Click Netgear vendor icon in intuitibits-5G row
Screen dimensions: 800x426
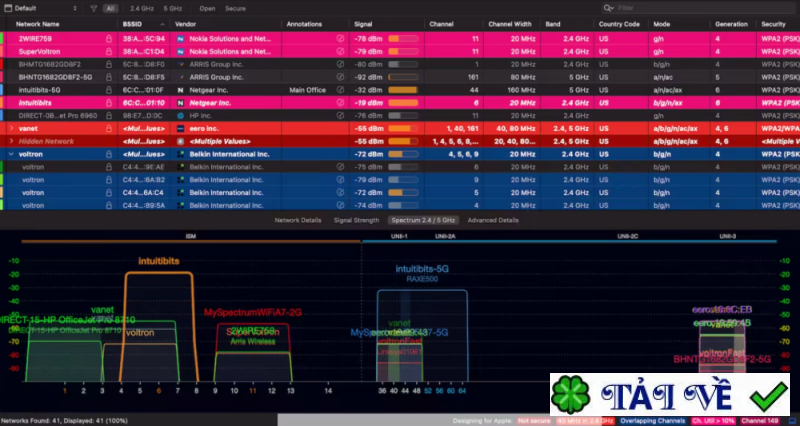[180, 90]
